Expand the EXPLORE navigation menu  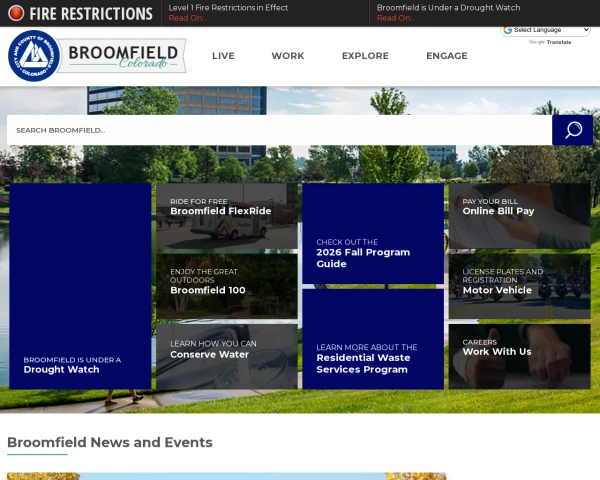pyautogui.click(x=365, y=56)
